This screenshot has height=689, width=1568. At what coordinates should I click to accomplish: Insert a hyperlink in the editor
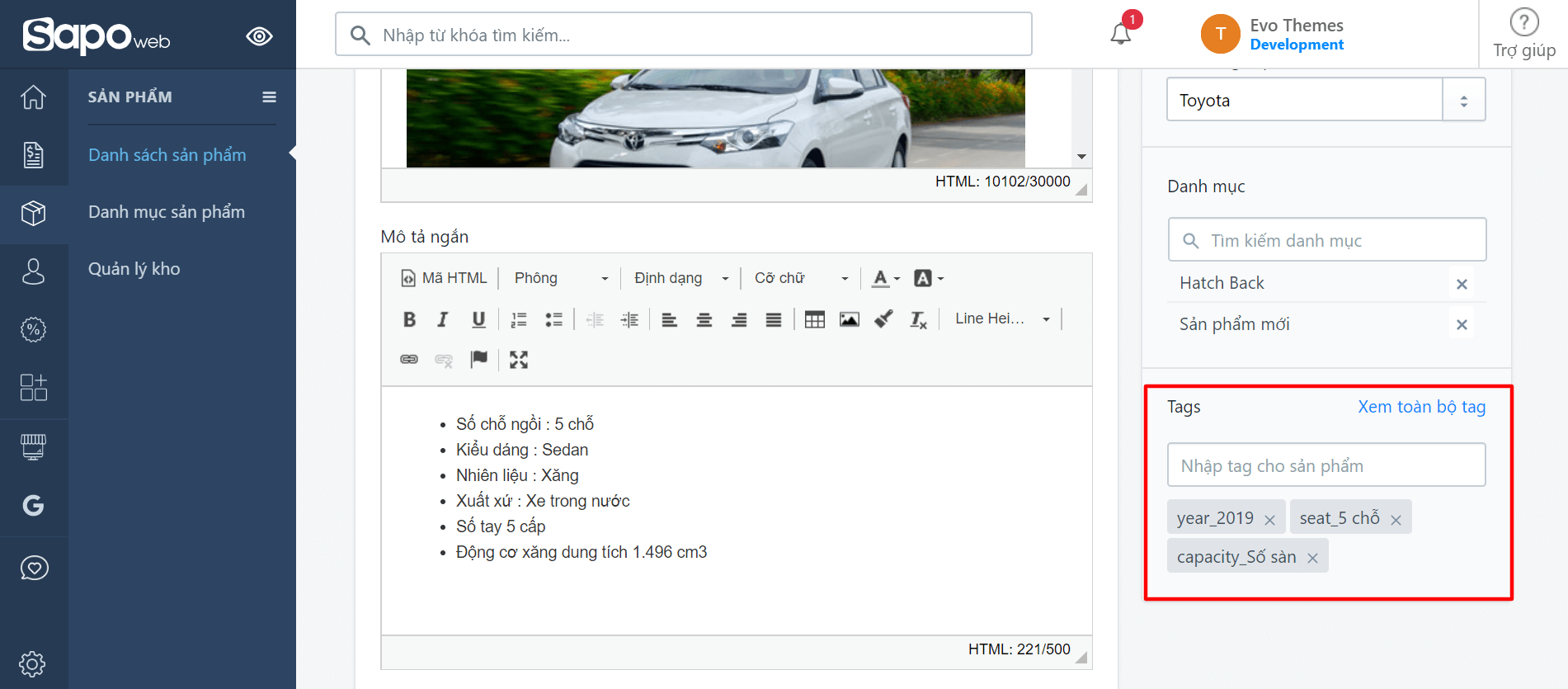(x=409, y=360)
